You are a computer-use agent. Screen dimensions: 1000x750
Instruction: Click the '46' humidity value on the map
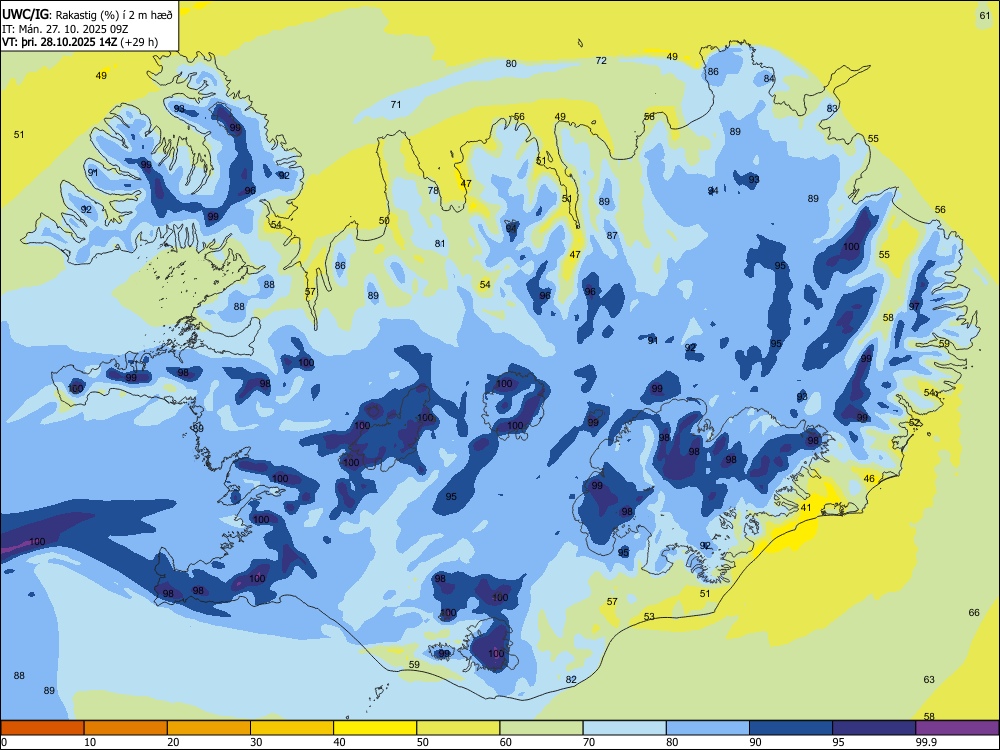coord(869,479)
